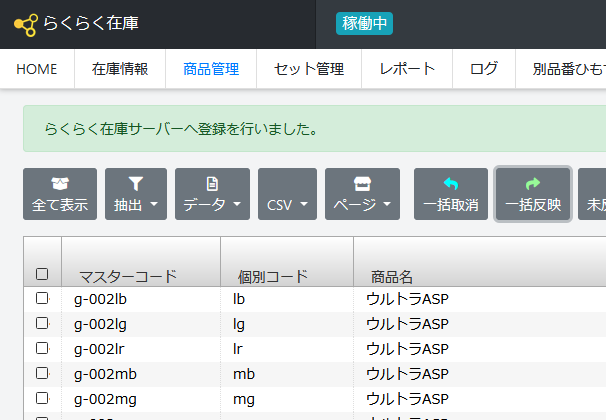Viewport: 606px width, 420px height.
Task: Open the データ dropdown arrow
Action: point(237,204)
